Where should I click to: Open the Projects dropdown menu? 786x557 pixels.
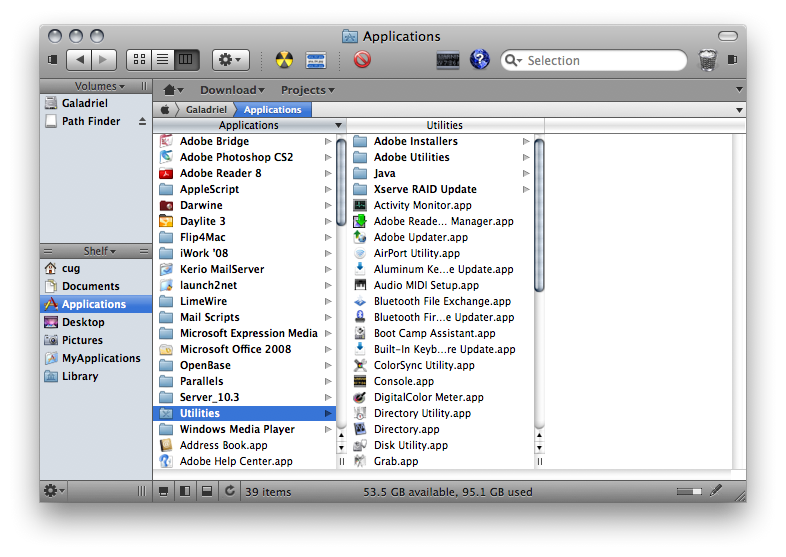pyautogui.click(x=307, y=90)
